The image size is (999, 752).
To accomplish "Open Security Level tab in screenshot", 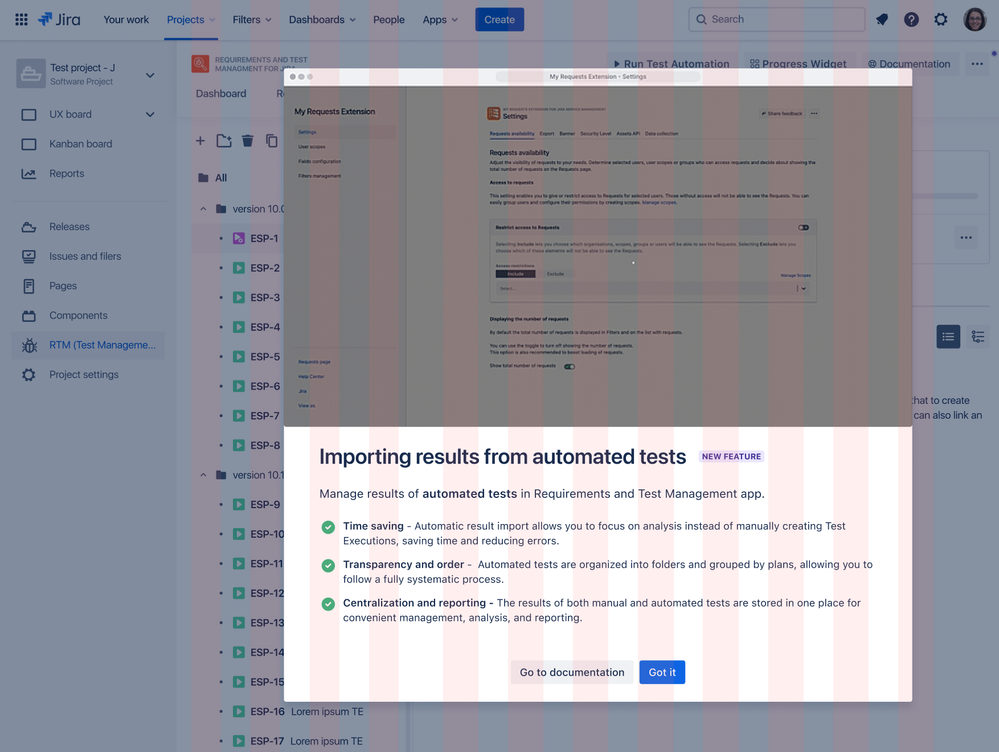I will click(x=595, y=134).
